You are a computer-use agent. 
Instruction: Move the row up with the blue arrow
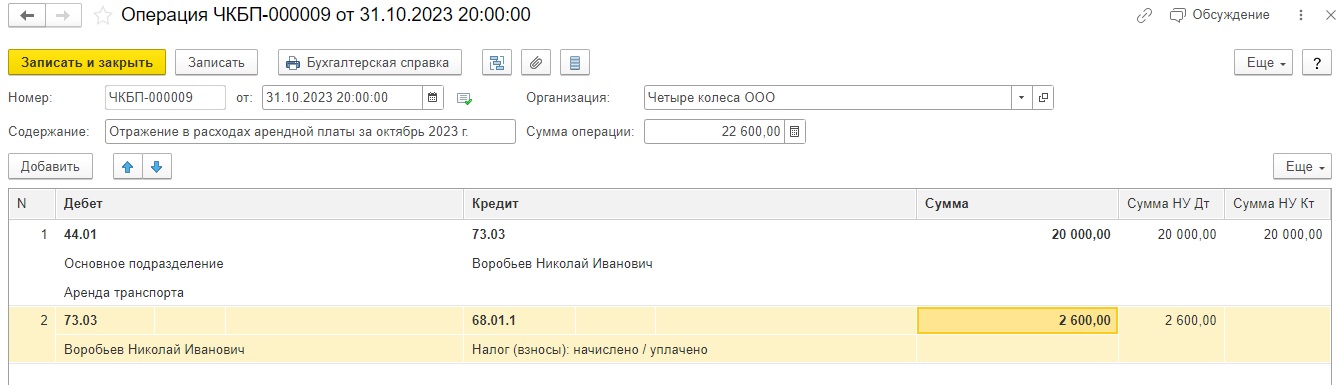point(127,166)
